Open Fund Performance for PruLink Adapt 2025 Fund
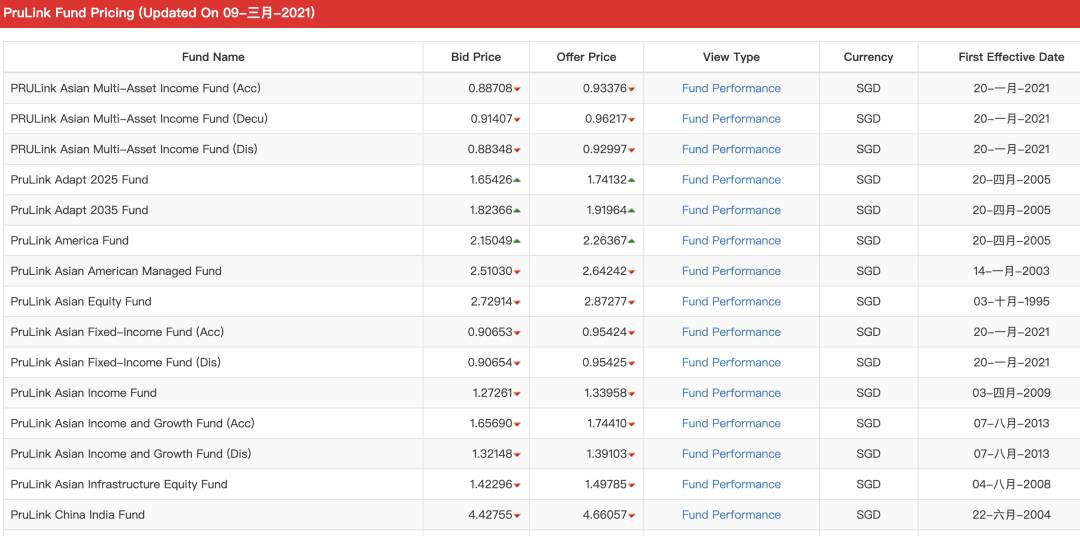 731,180
